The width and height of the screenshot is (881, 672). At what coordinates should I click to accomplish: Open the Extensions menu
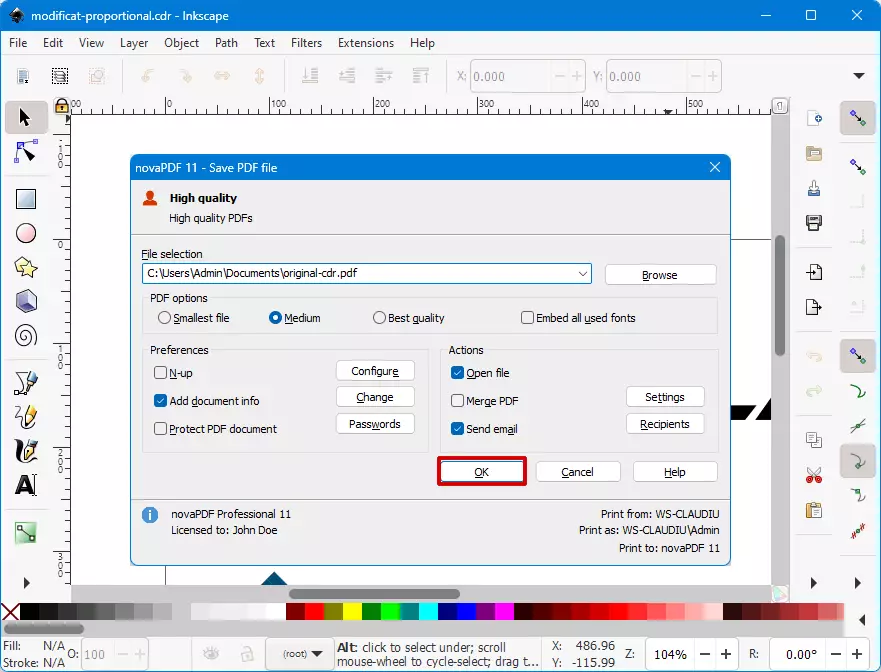(366, 43)
